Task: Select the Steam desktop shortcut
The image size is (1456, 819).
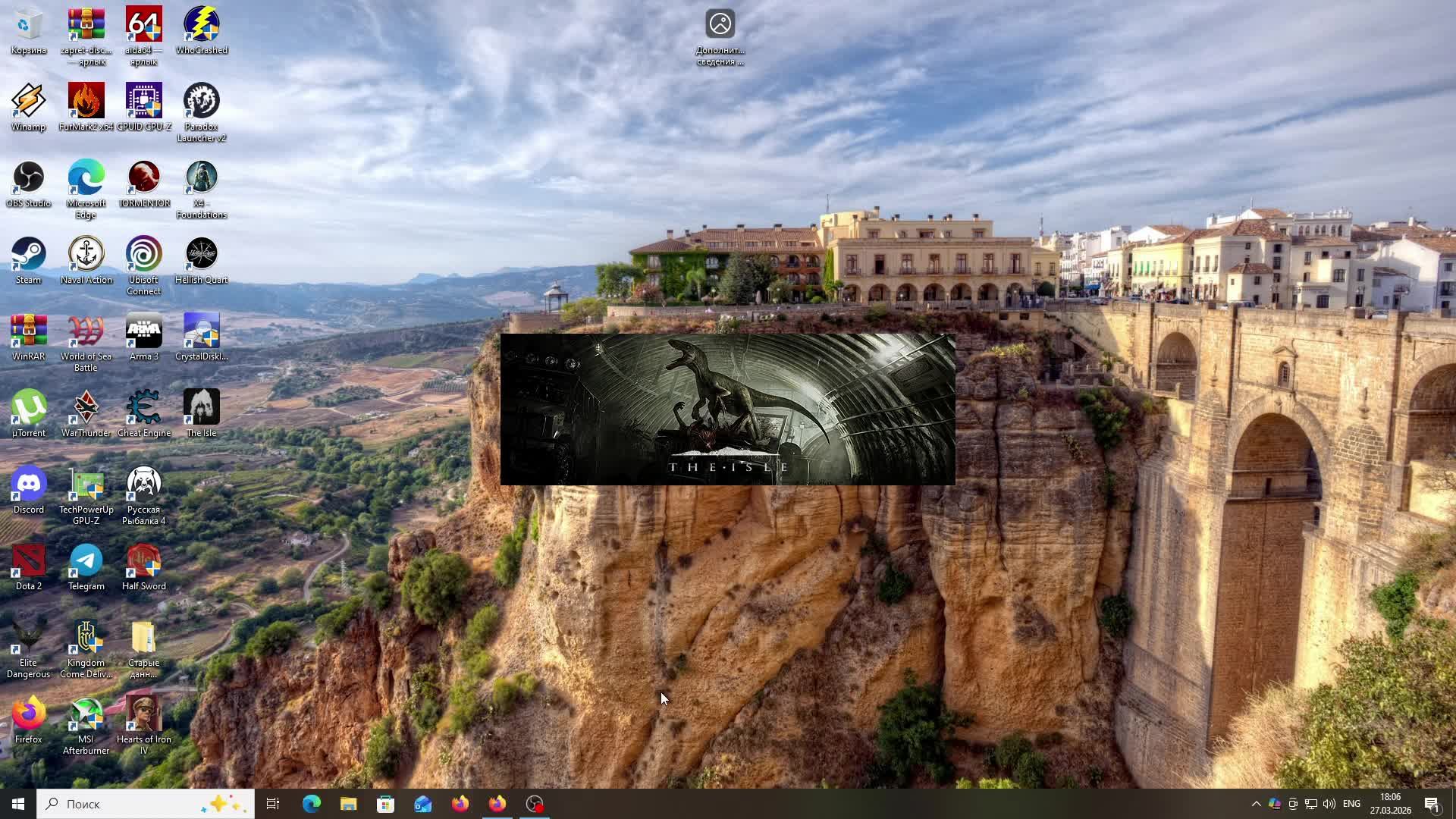Action: pyautogui.click(x=28, y=255)
